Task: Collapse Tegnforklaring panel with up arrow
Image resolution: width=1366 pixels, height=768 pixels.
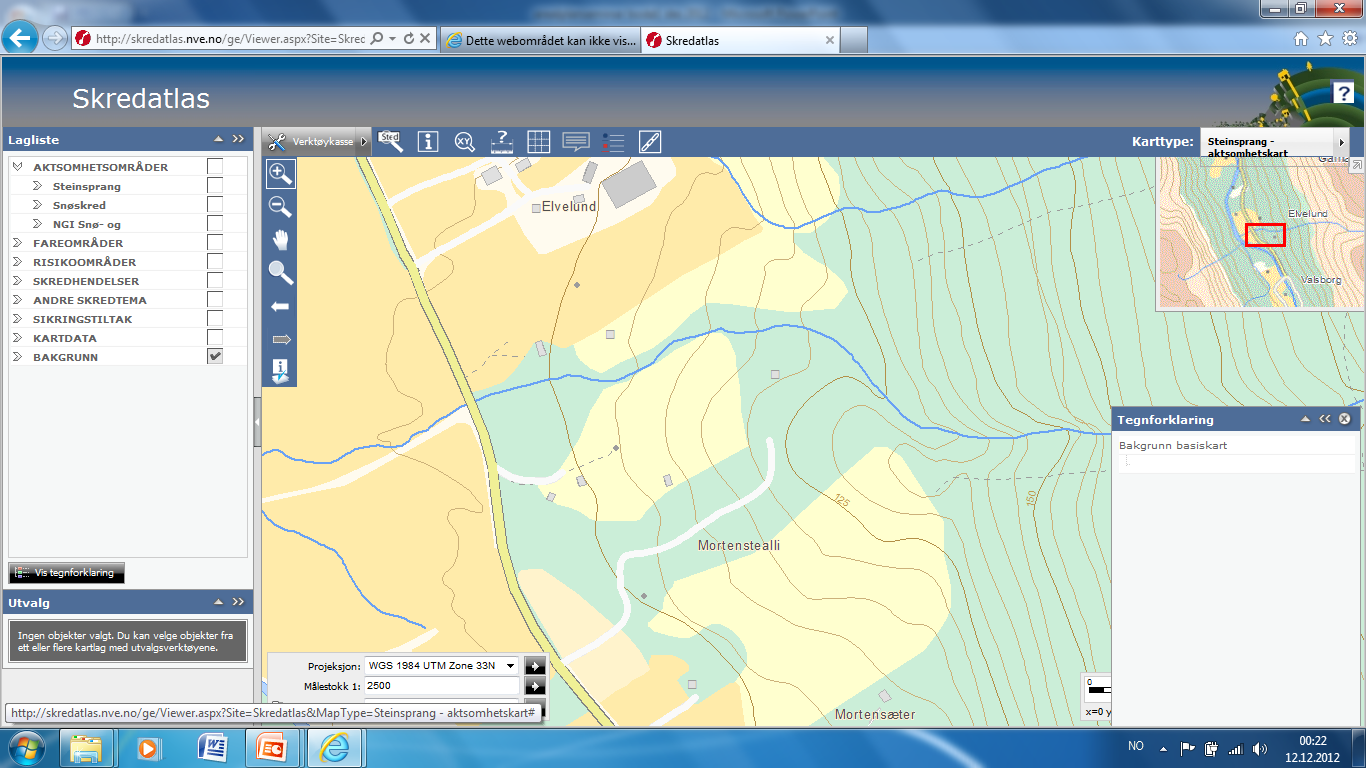Action: (1305, 420)
